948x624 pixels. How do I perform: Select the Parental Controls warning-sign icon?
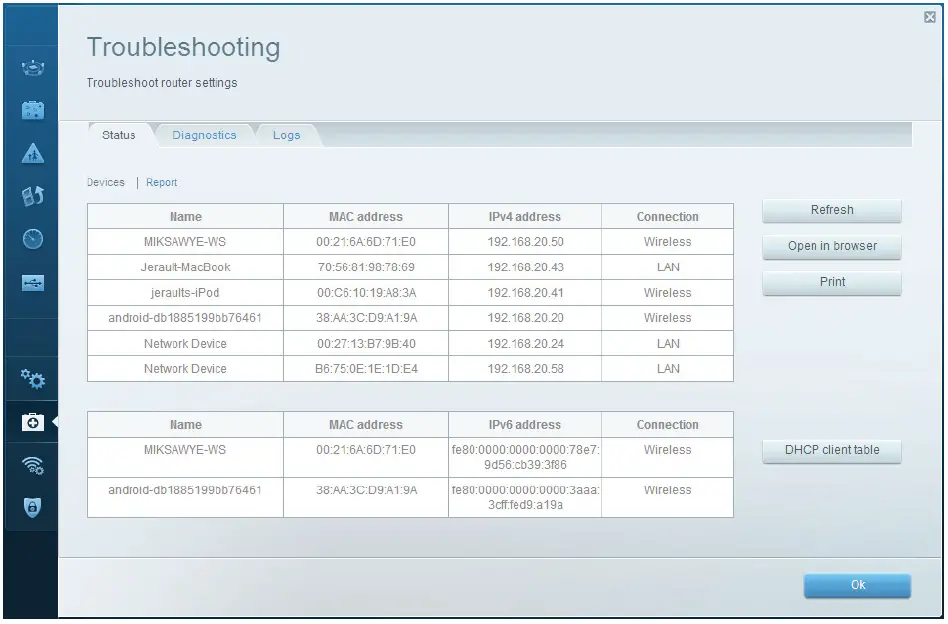pos(32,153)
